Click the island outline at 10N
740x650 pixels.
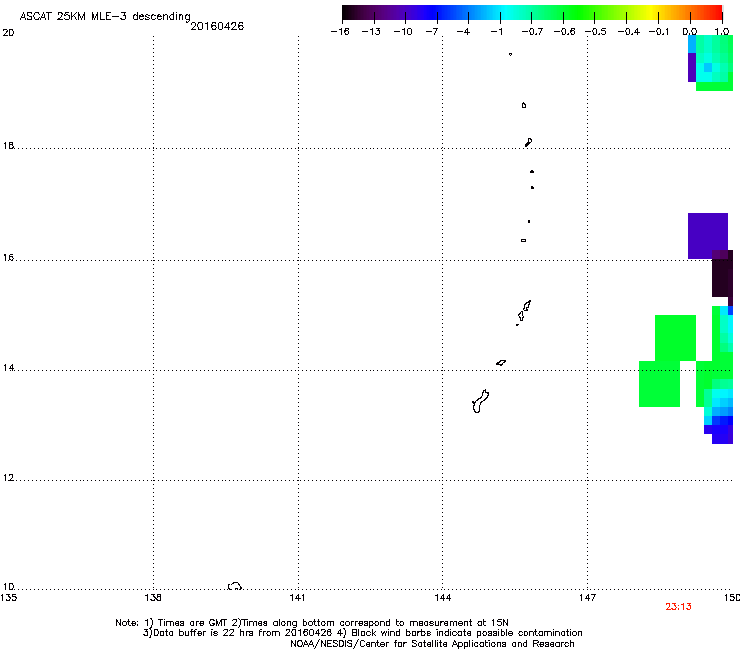click(235, 586)
